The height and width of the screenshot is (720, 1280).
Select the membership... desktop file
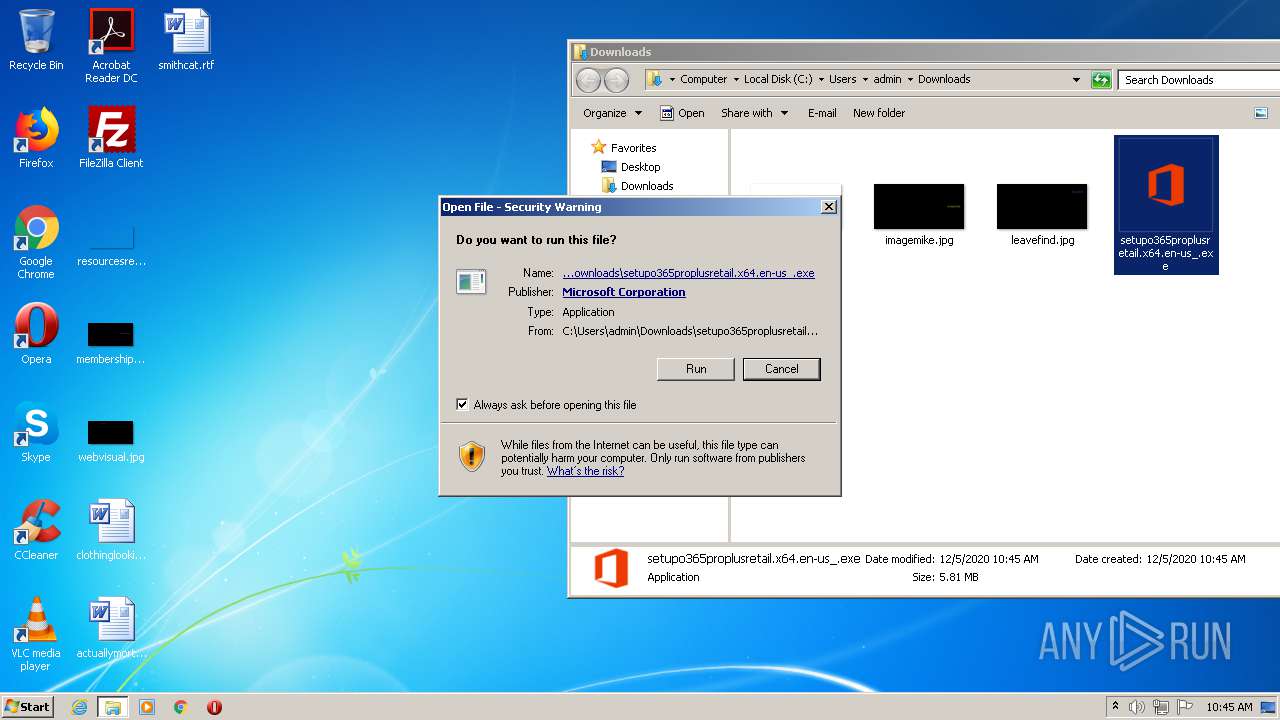coord(111,342)
